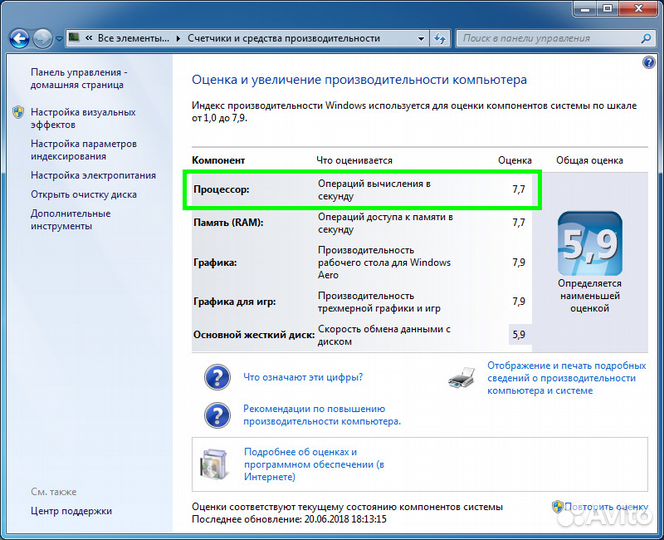Click the 7,7 score in the Процессор row
Screen dimensions: 664x540
pyautogui.click(x=519, y=189)
